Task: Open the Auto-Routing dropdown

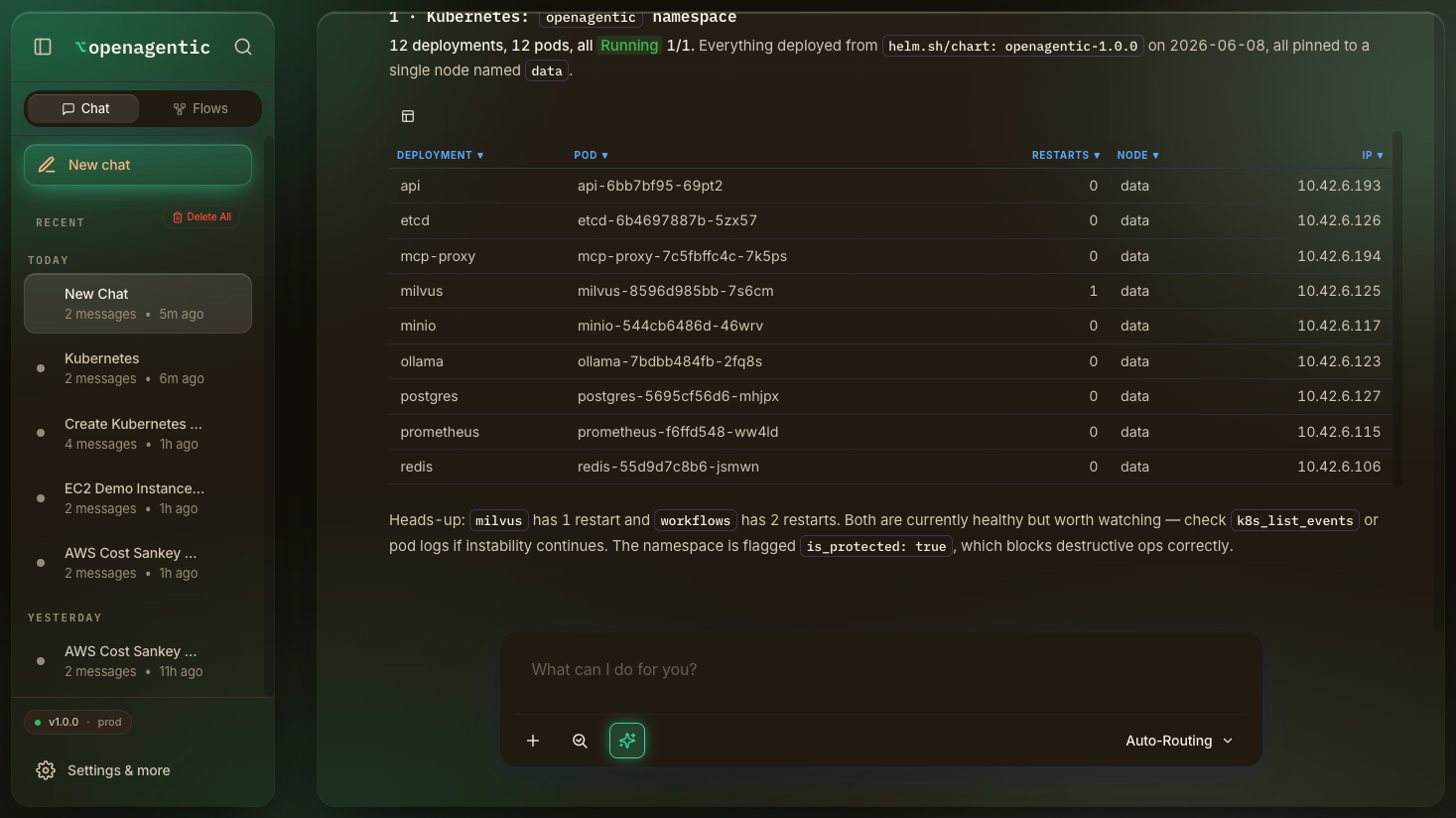Action: coord(1179,741)
